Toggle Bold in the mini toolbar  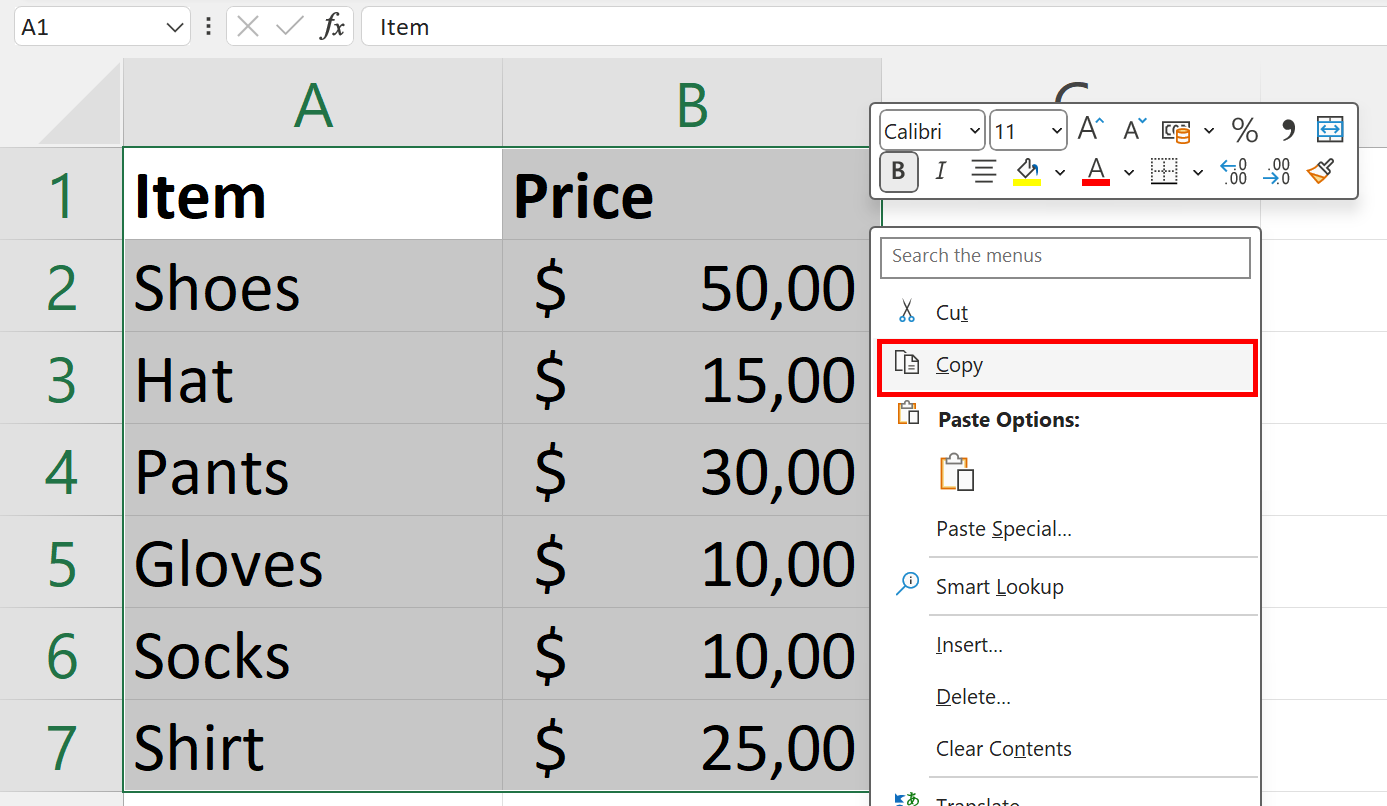[x=898, y=172]
